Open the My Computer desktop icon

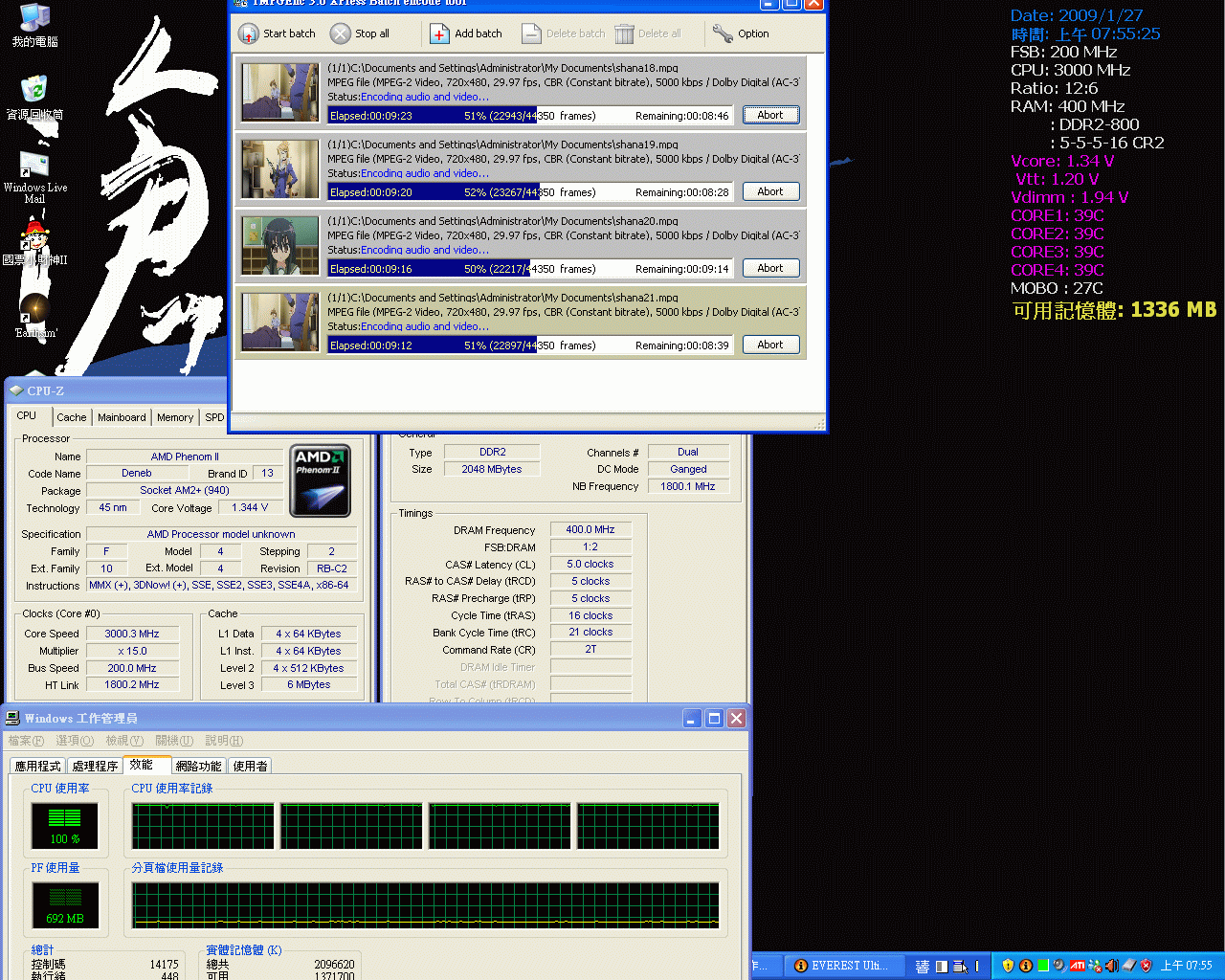click(34, 26)
